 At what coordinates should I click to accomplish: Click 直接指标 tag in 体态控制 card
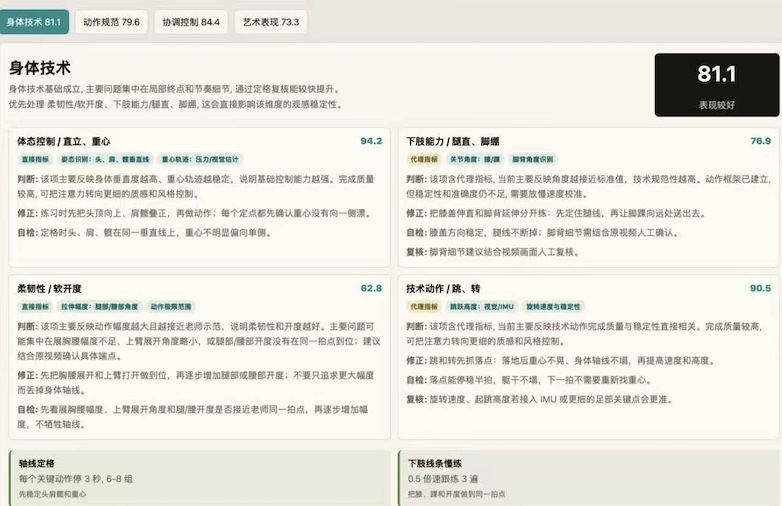pyautogui.click(x=35, y=160)
